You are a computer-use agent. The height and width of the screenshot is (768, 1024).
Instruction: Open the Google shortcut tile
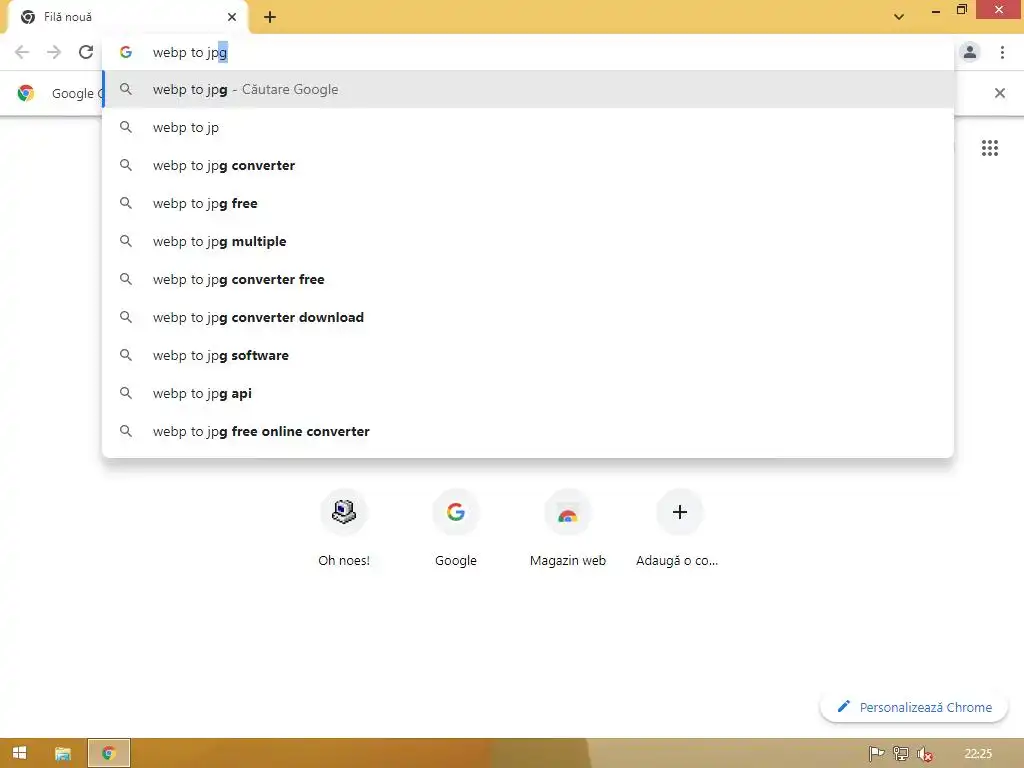456,528
